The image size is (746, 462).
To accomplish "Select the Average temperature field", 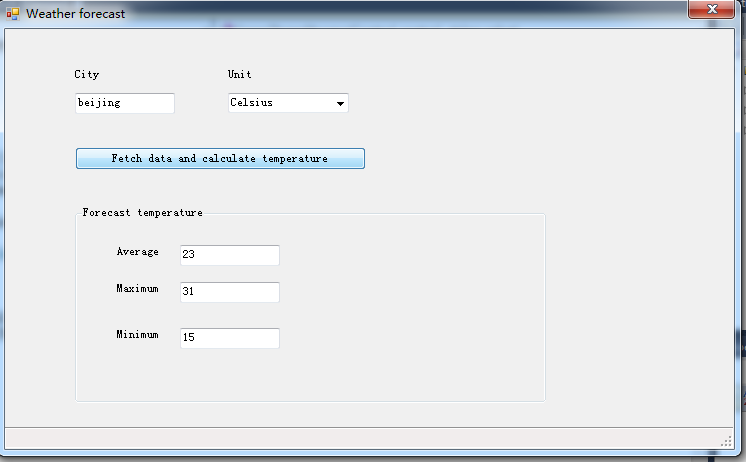I will [230, 255].
